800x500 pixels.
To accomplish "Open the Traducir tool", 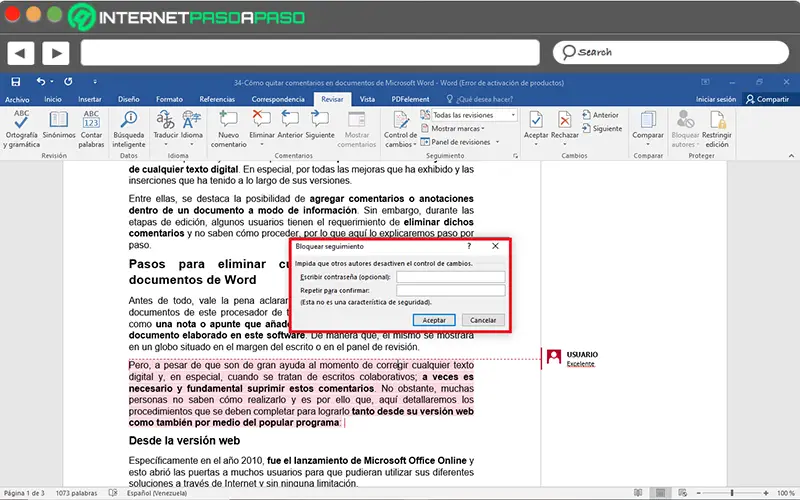I will (166, 125).
